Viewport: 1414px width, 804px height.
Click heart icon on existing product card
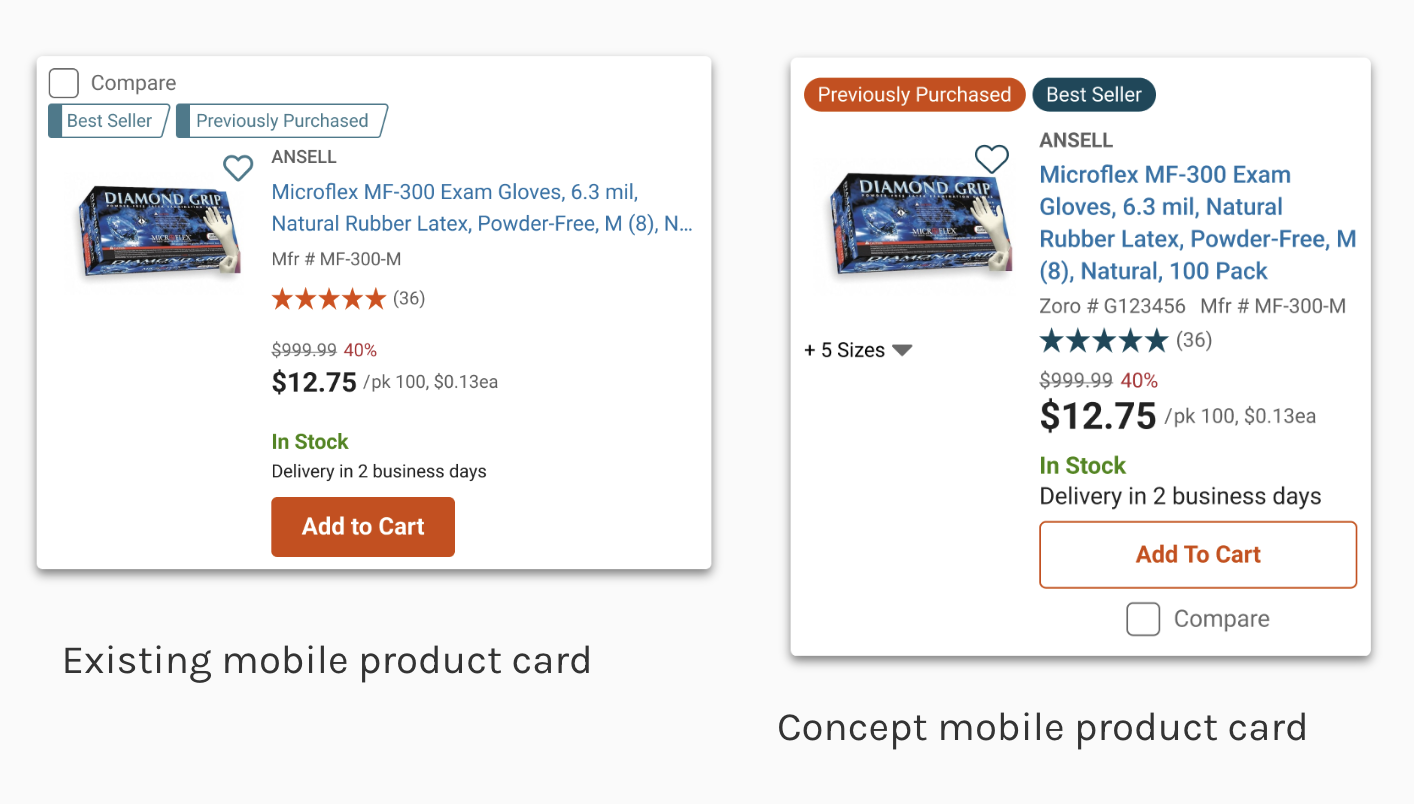(x=238, y=168)
